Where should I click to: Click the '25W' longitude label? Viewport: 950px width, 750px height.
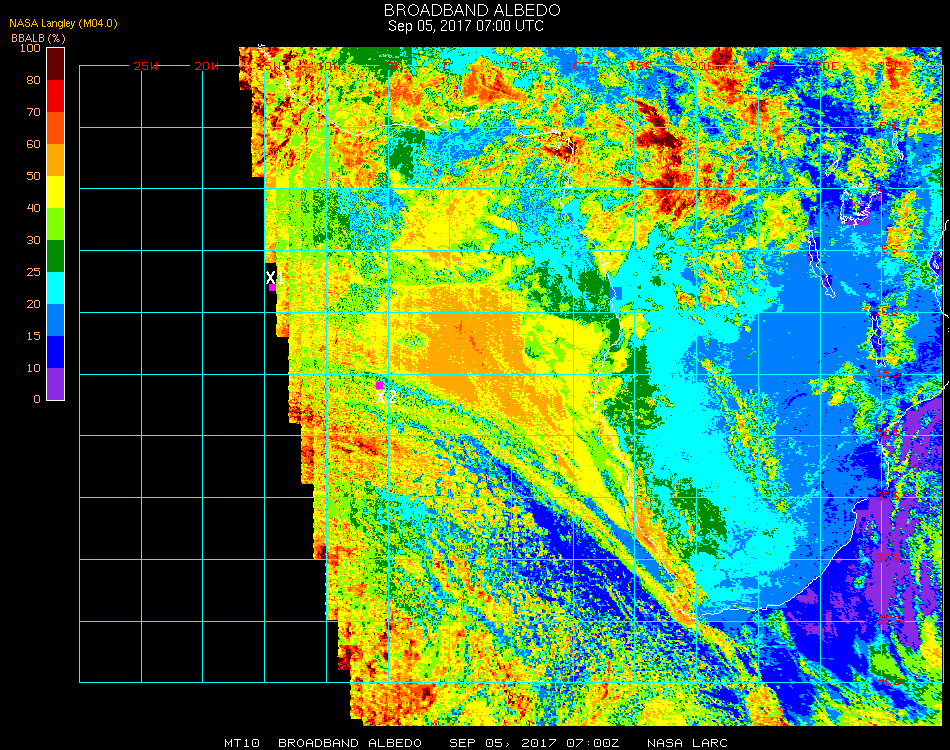click(146, 66)
